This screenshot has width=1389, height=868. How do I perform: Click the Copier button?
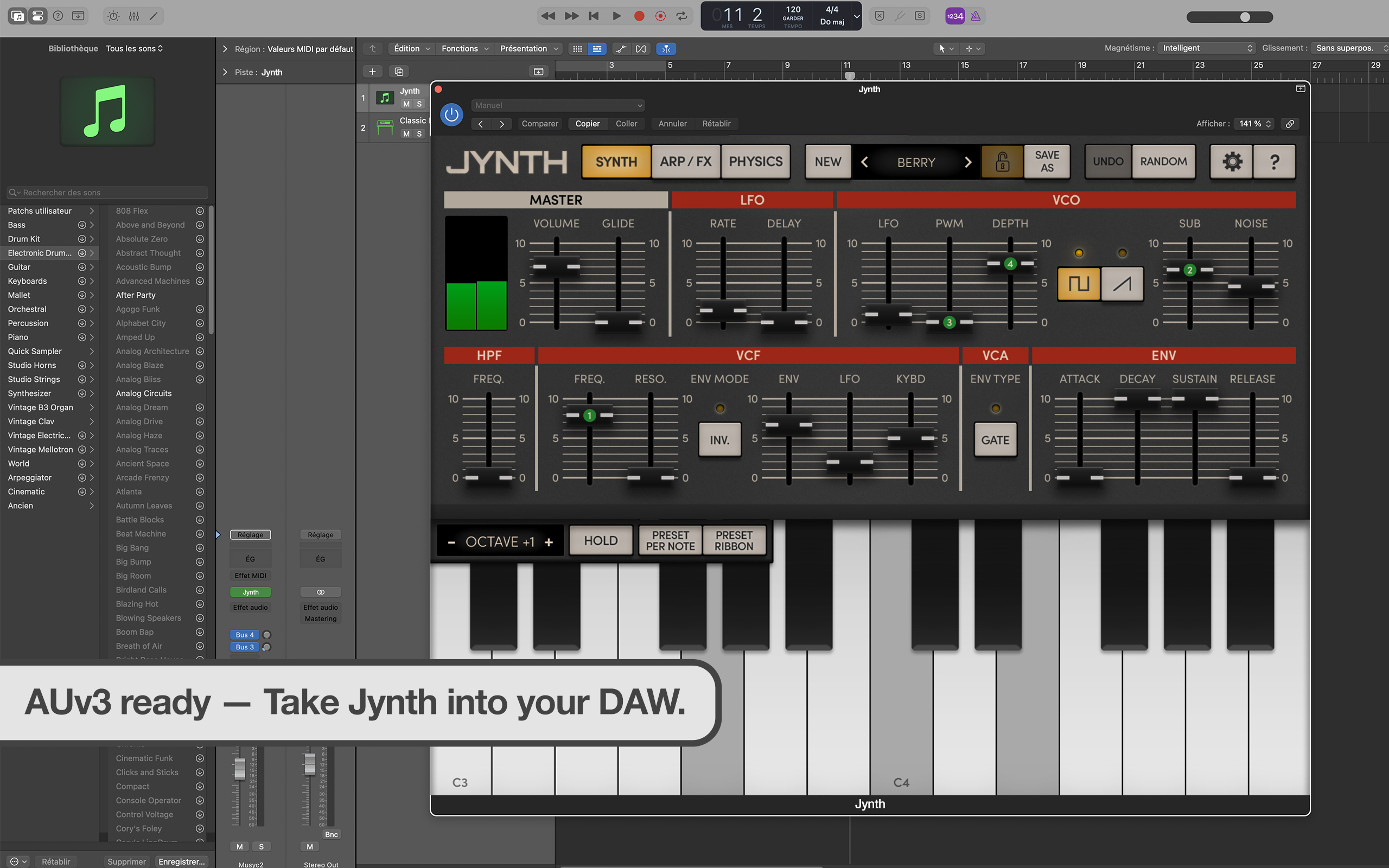pos(587,124)
